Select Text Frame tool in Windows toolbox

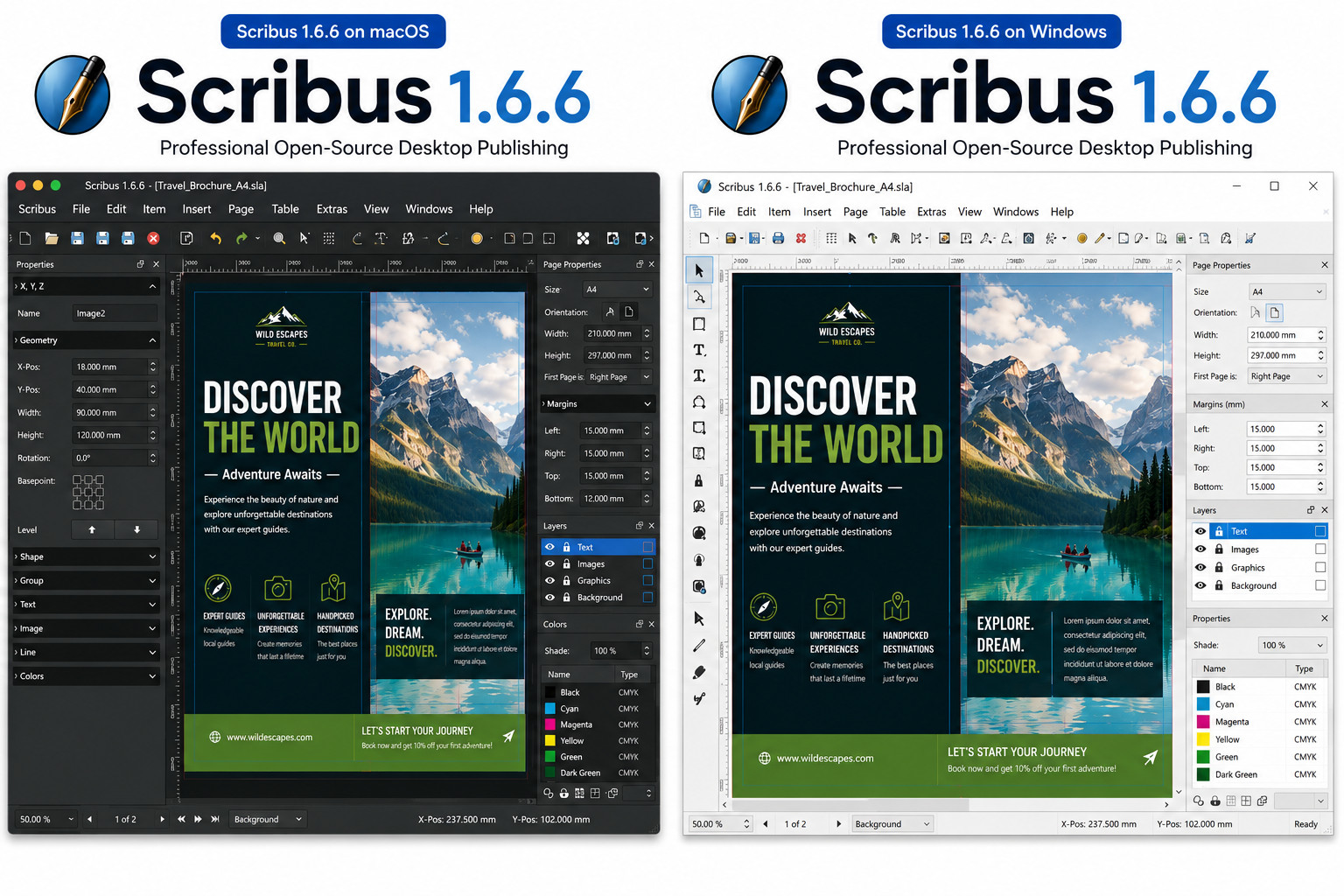point(699,350)
